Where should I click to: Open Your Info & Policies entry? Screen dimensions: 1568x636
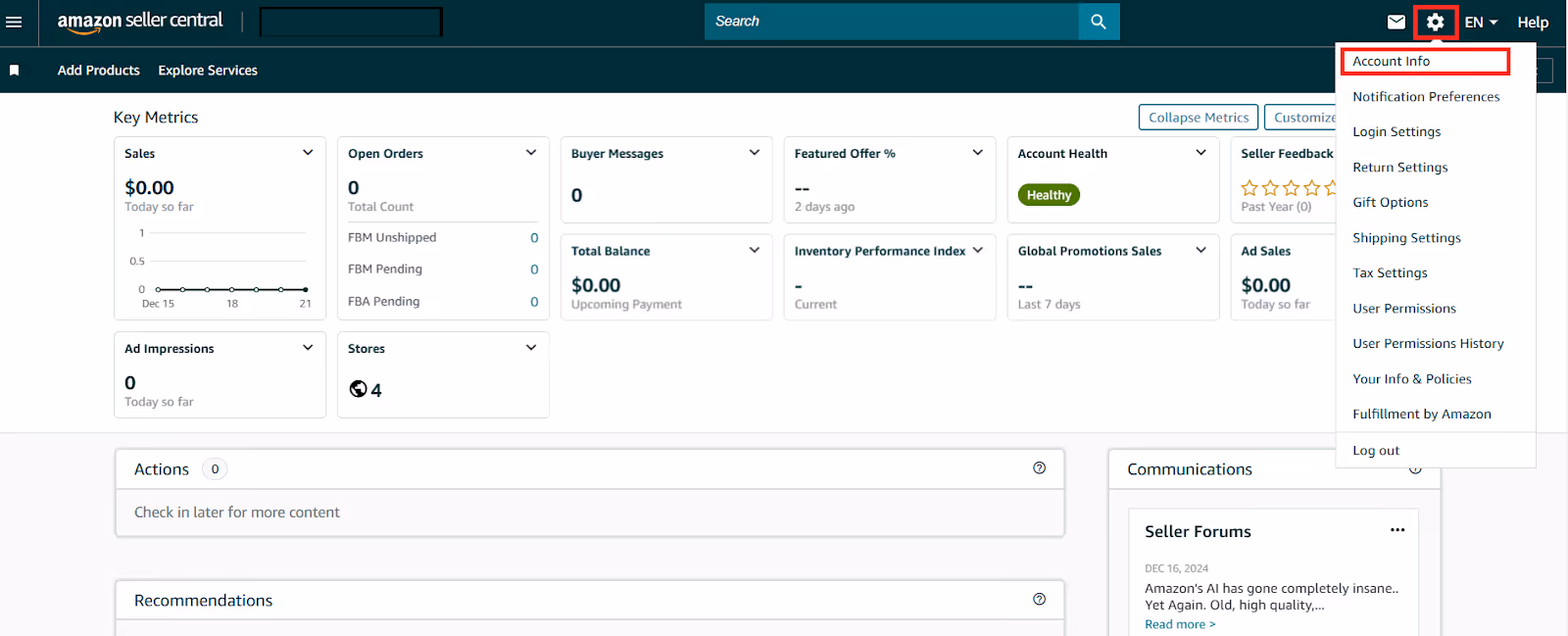tap(1412, 378)
